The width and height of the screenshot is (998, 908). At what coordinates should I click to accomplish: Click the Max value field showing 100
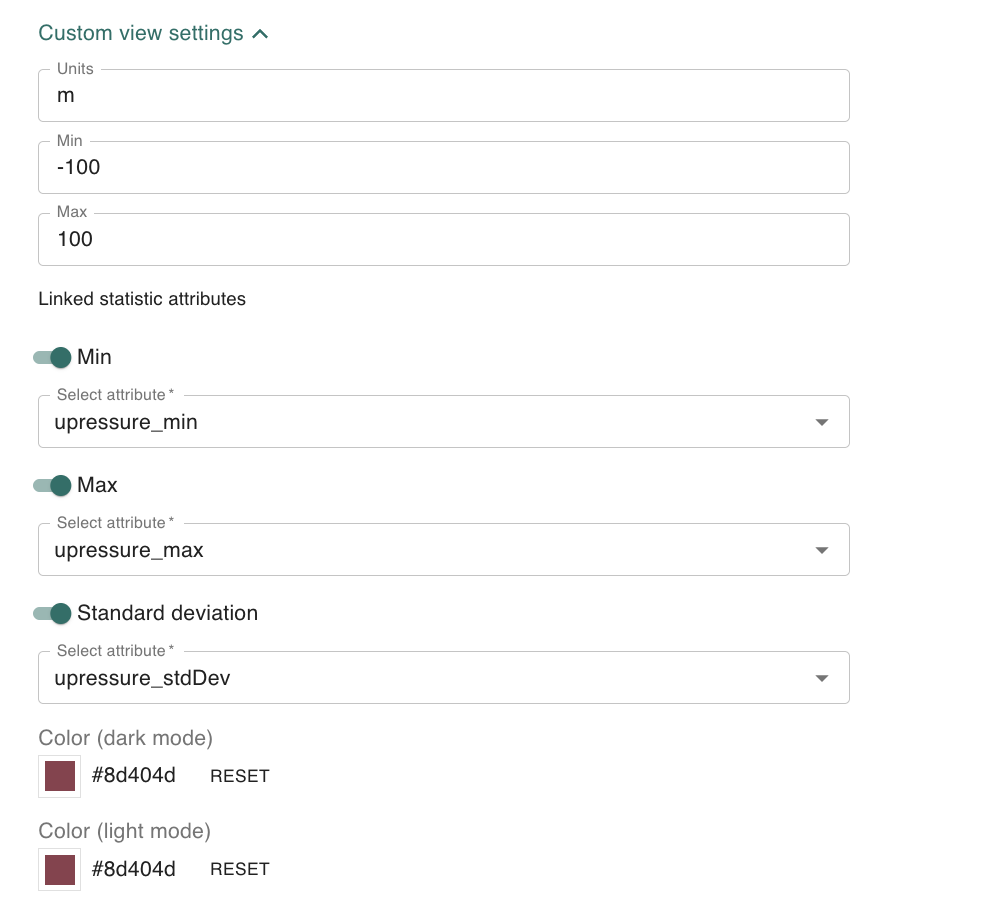click(443, 240)
